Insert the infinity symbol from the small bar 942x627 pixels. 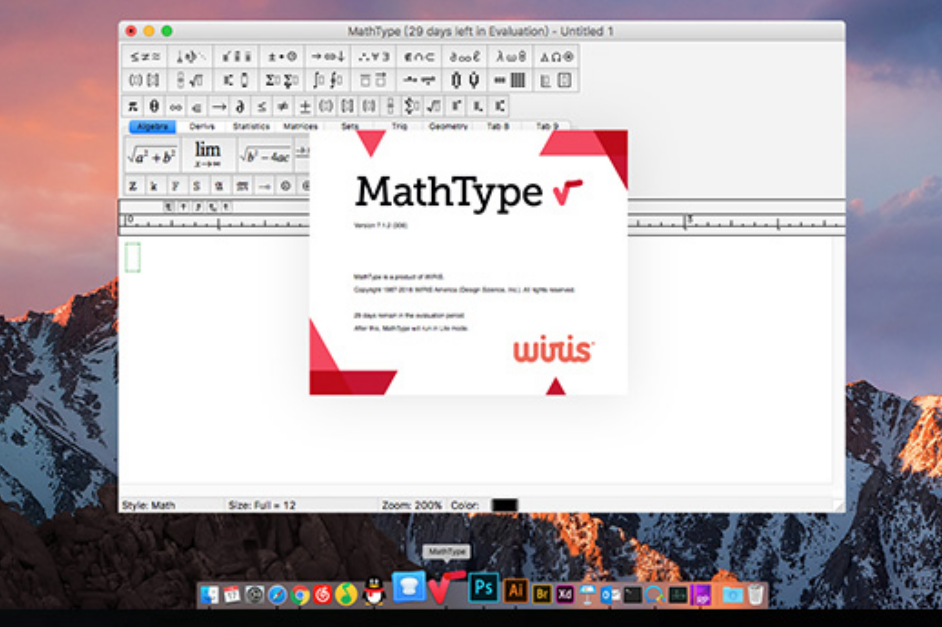(x=176, y=106)
